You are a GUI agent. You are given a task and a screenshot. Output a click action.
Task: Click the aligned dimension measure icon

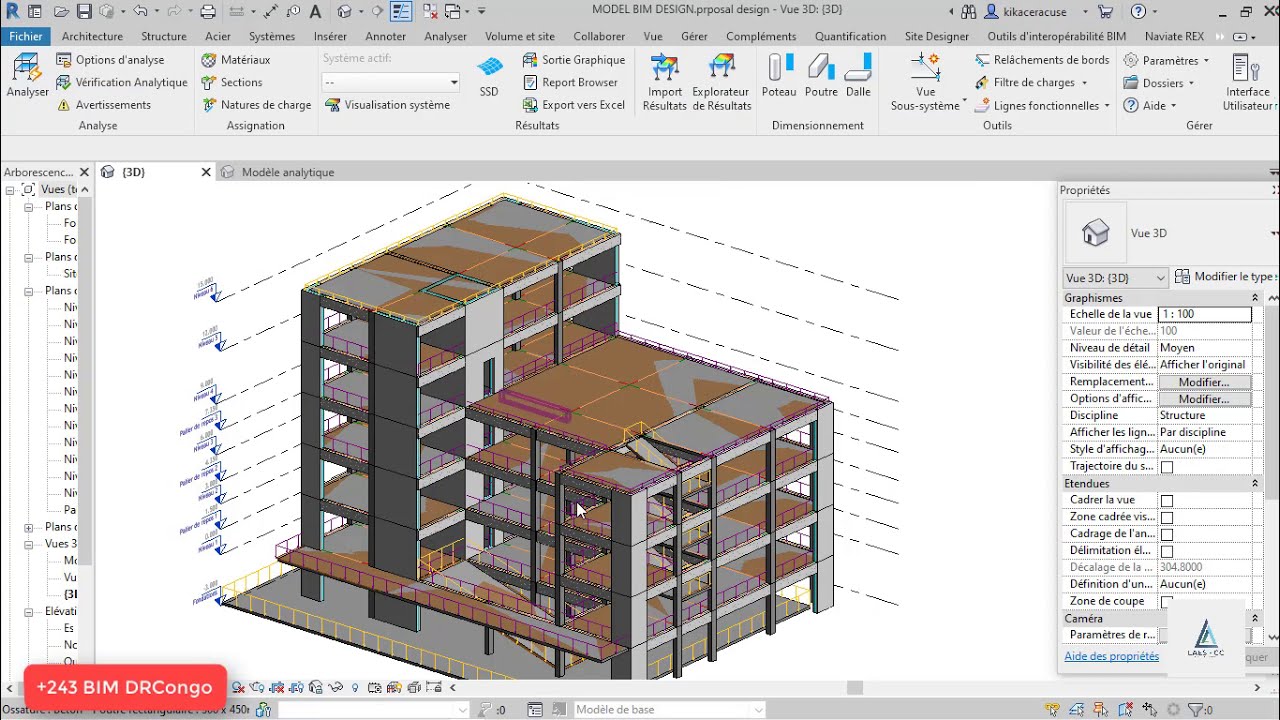point(270,12)
